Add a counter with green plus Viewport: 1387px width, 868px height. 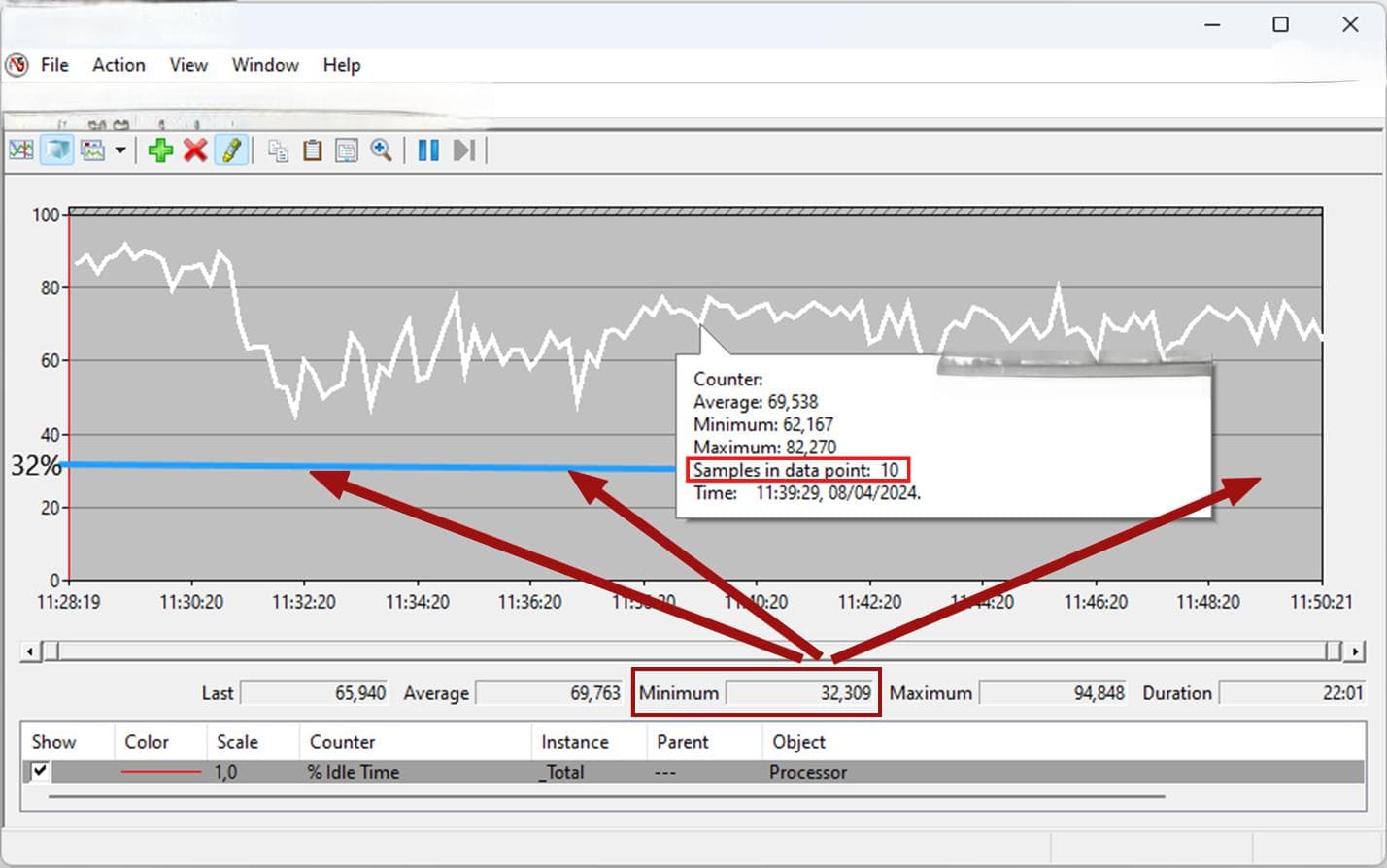[160, 150]
